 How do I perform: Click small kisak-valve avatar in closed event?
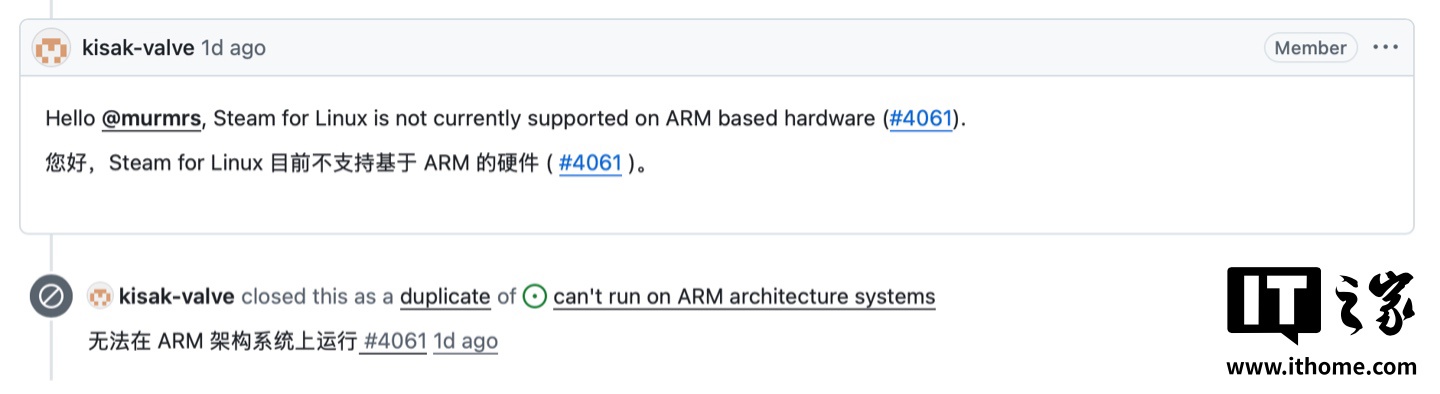coord(100,296)
